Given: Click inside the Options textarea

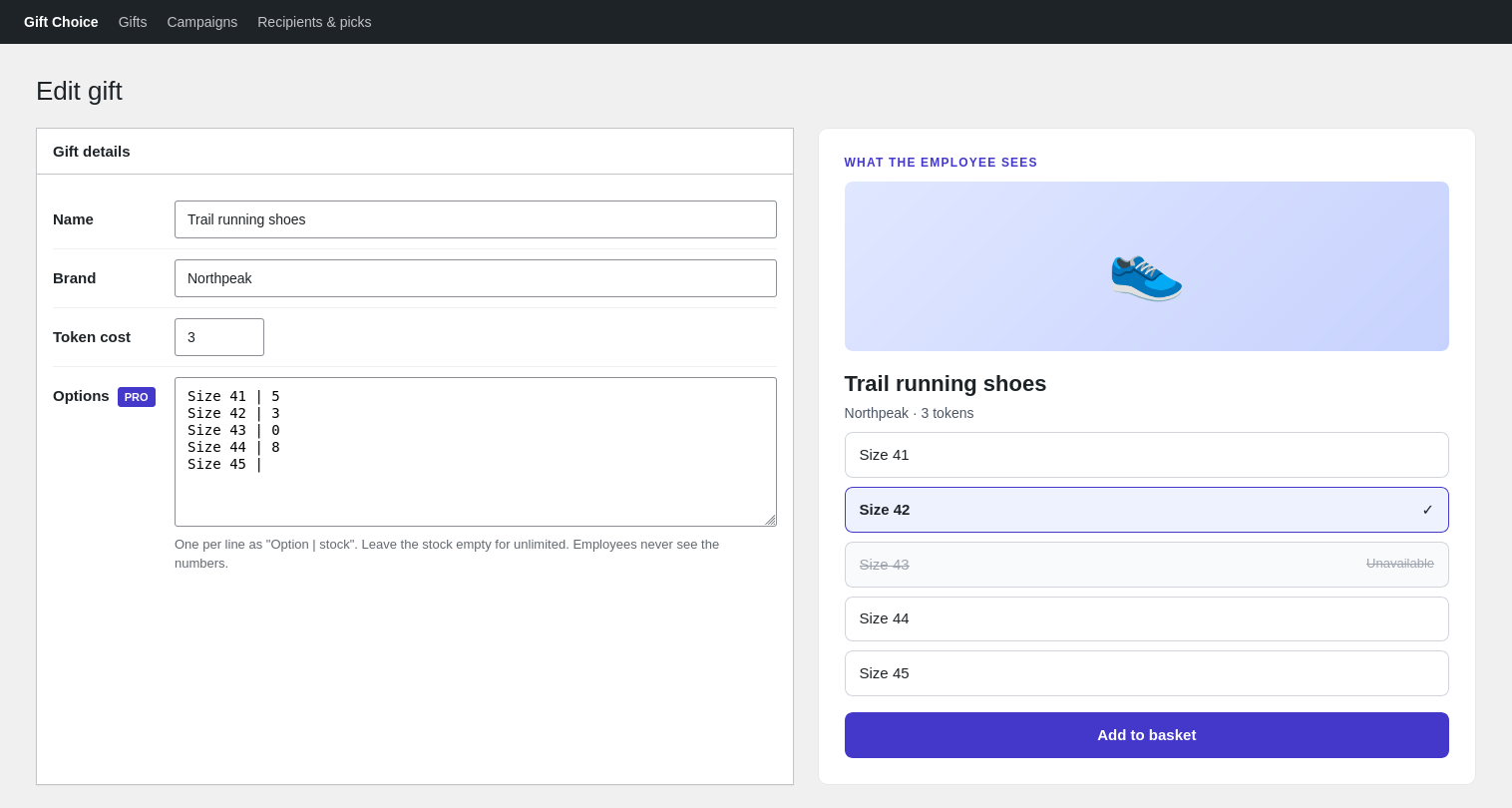Looking at the screenshot, I should 476,452.
